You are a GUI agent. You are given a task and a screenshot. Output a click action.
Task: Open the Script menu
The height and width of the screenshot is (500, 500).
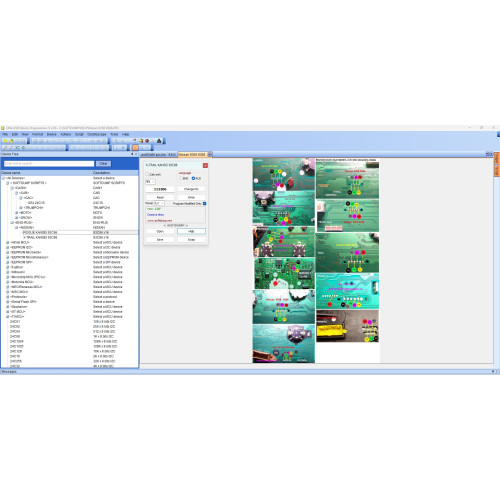pos(79,134)
